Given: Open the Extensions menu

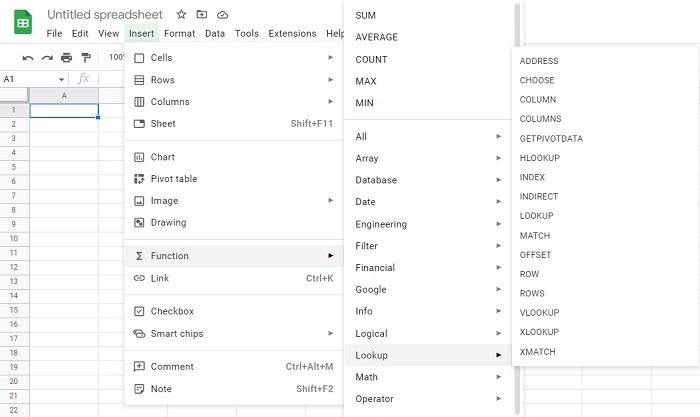Looking at the screenshot, I should (x=292, y=33).
